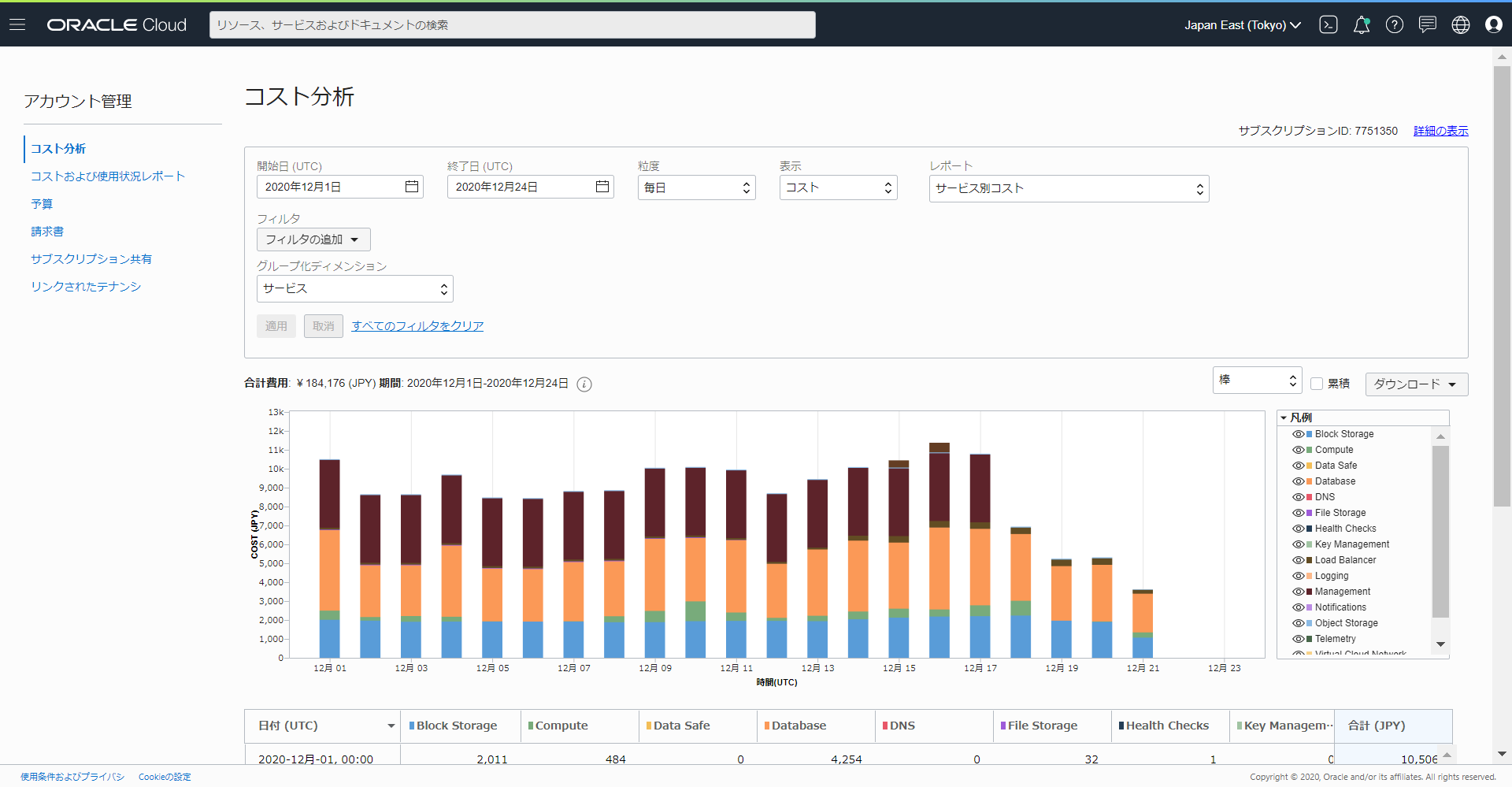Click the すべてのフィルタをクリア link

(417, 326)
